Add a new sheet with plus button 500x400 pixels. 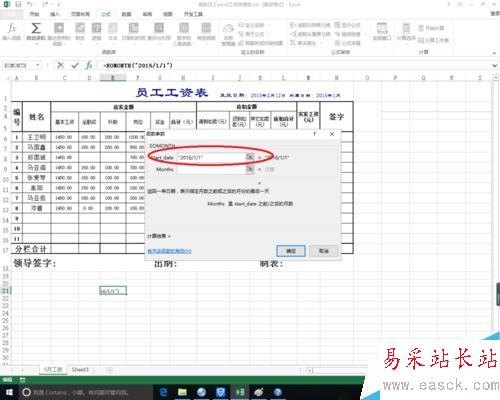(109, 370)
